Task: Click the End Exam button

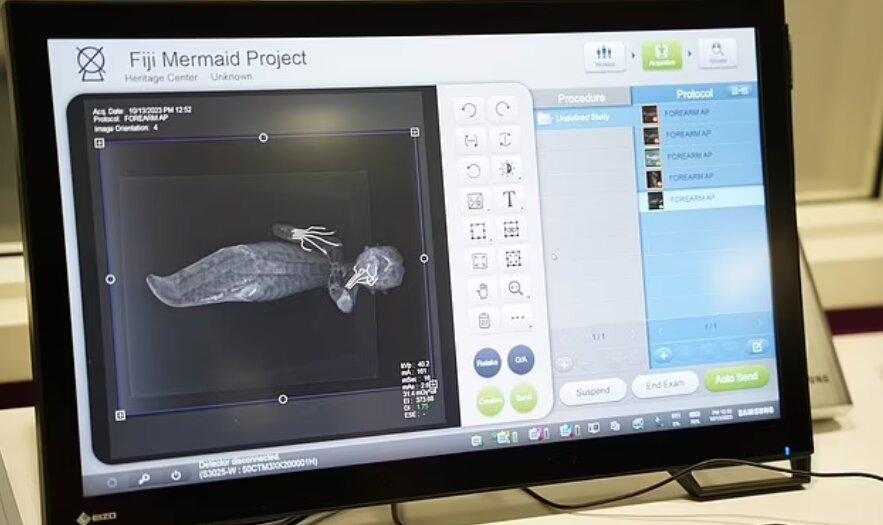Action: point(665,385)
